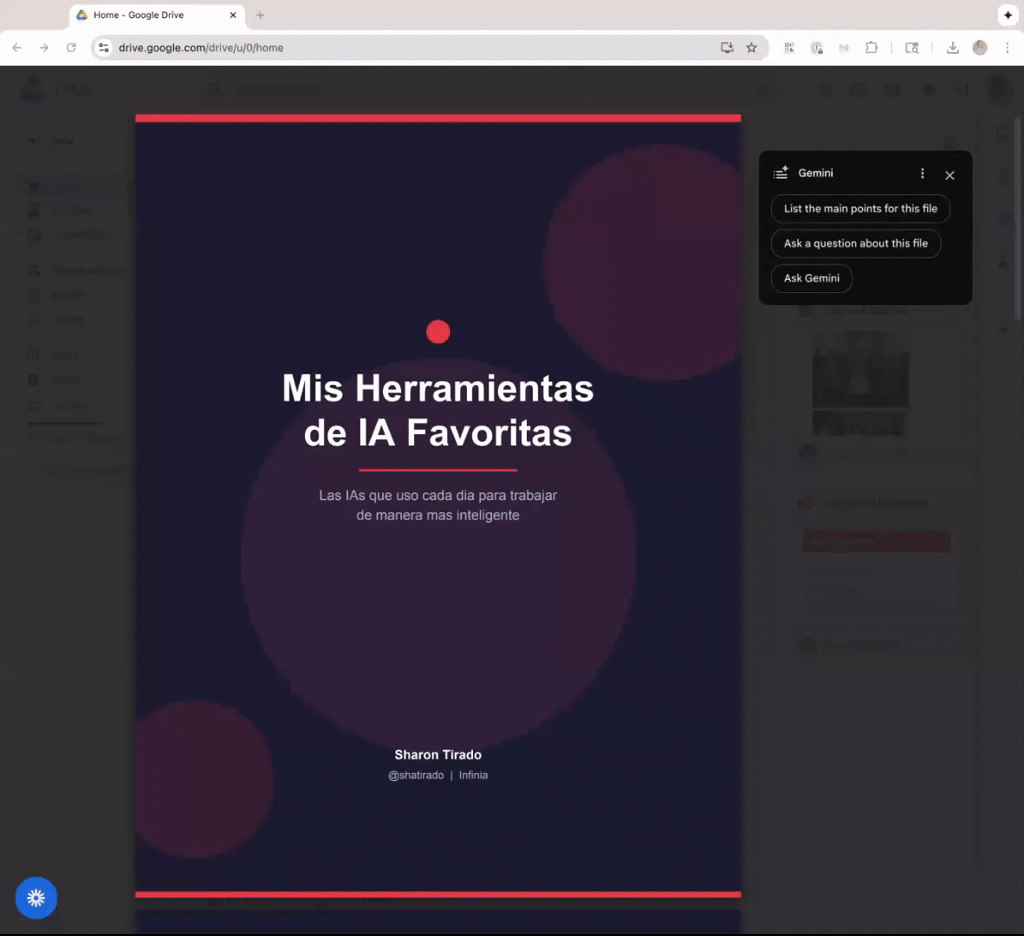Click the List the main points for this file button
The image size is (1024, 936).
[860, 208]
